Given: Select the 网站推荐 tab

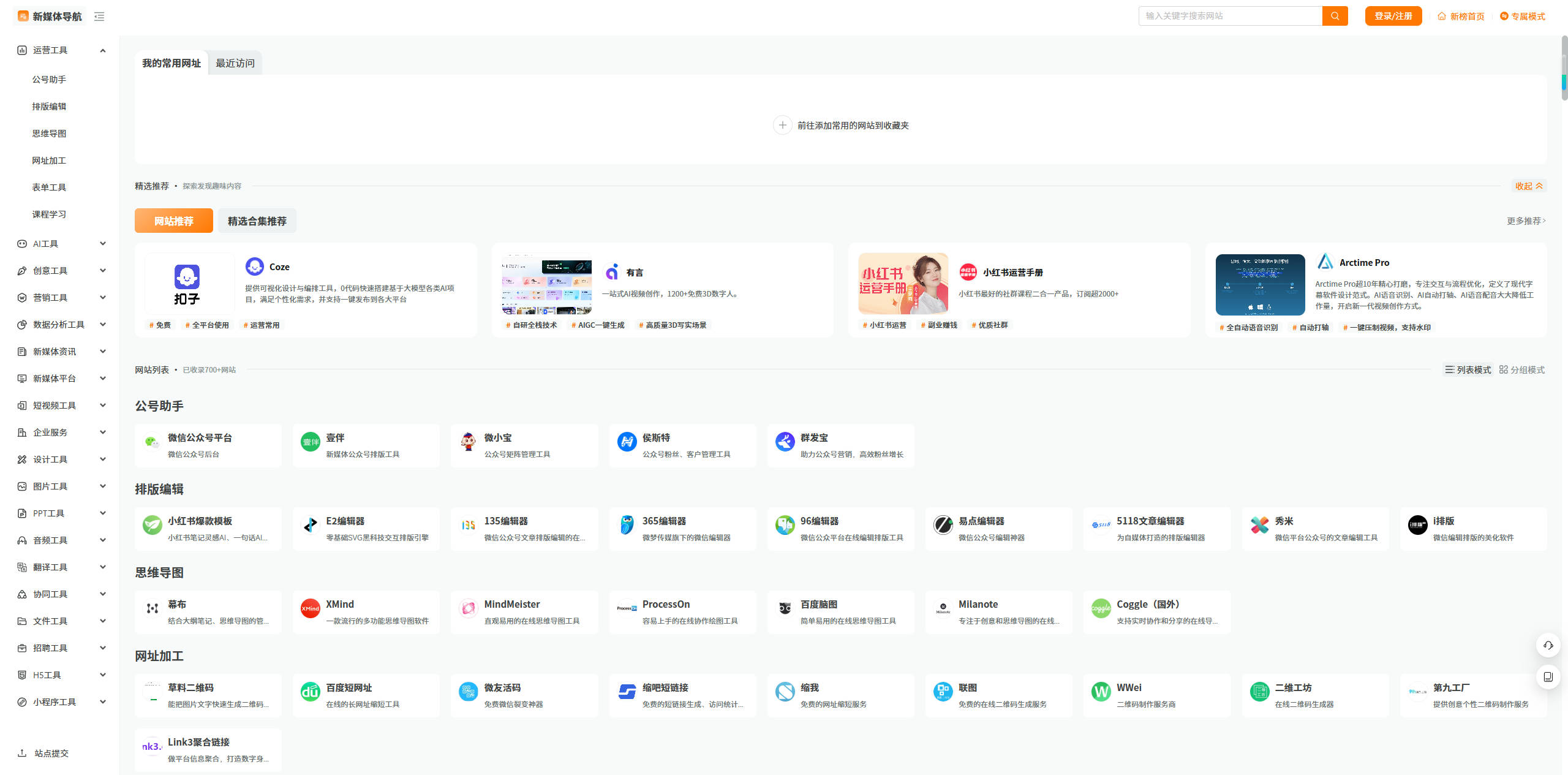Looking at the screenshot, I should (174, 221).
